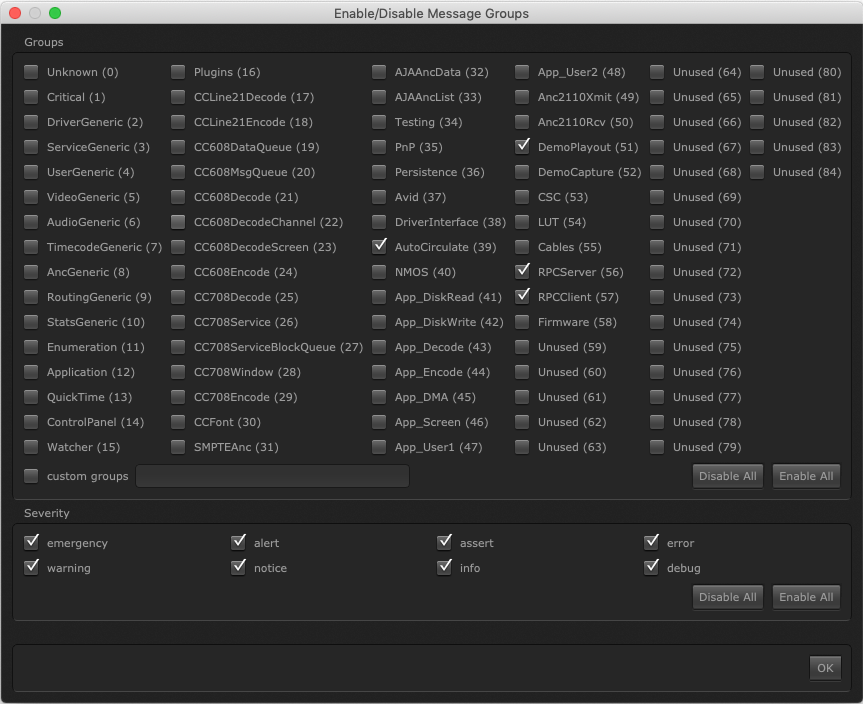Enable the Firmware message group
863x704 pixels.
click(521, 322)
